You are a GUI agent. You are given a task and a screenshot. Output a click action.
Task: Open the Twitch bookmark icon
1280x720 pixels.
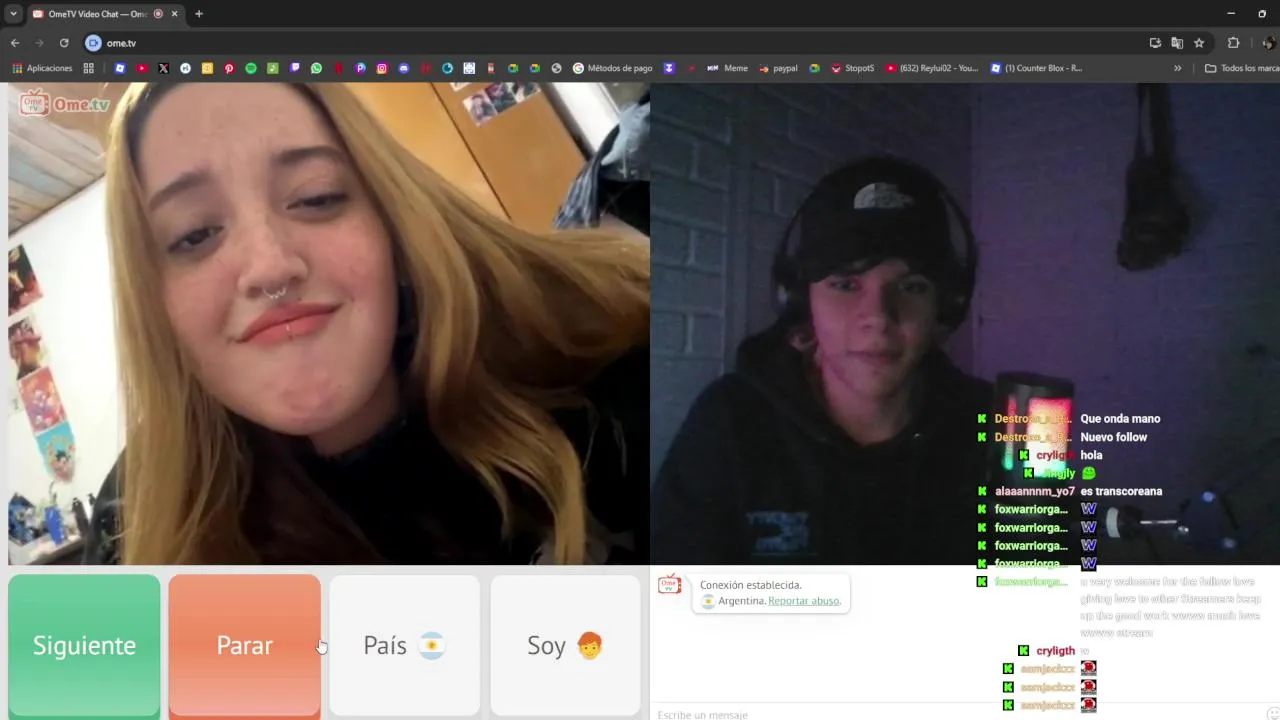[x=295, y=68]
